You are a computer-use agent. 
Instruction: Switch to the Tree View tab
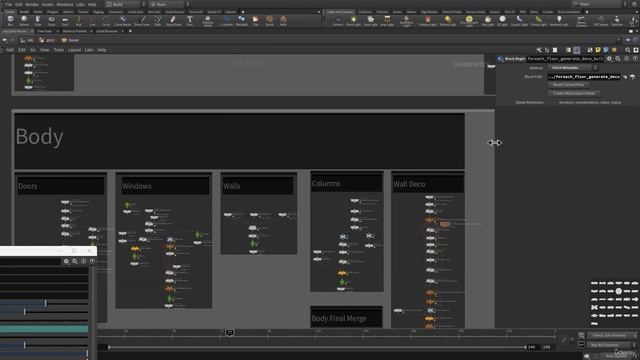click(44, 31)
